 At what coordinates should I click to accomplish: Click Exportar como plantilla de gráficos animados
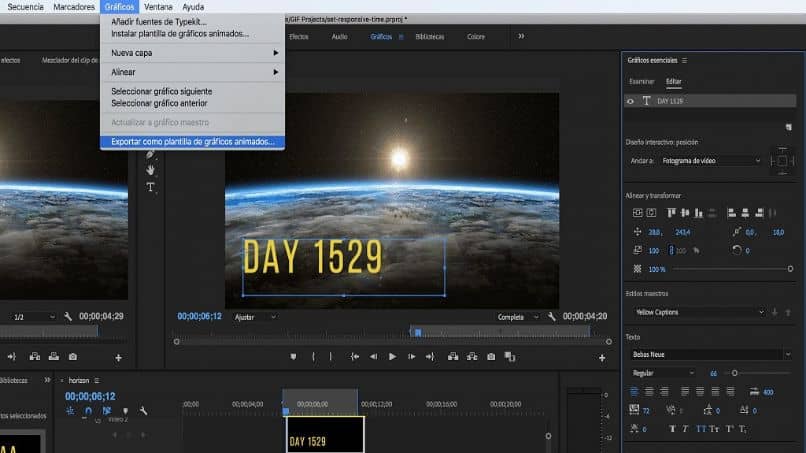click(192, 142)
